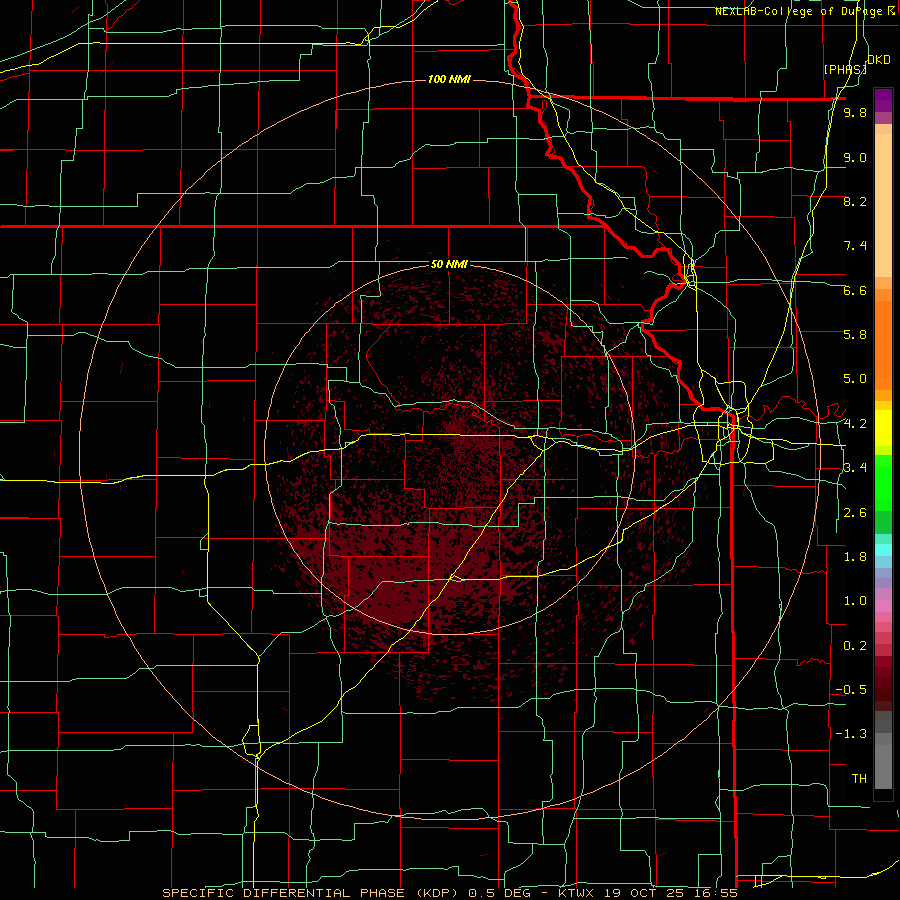Click the 3.4 scale value
The width and height of the screenshot is (900, 900).
point(855,468)
